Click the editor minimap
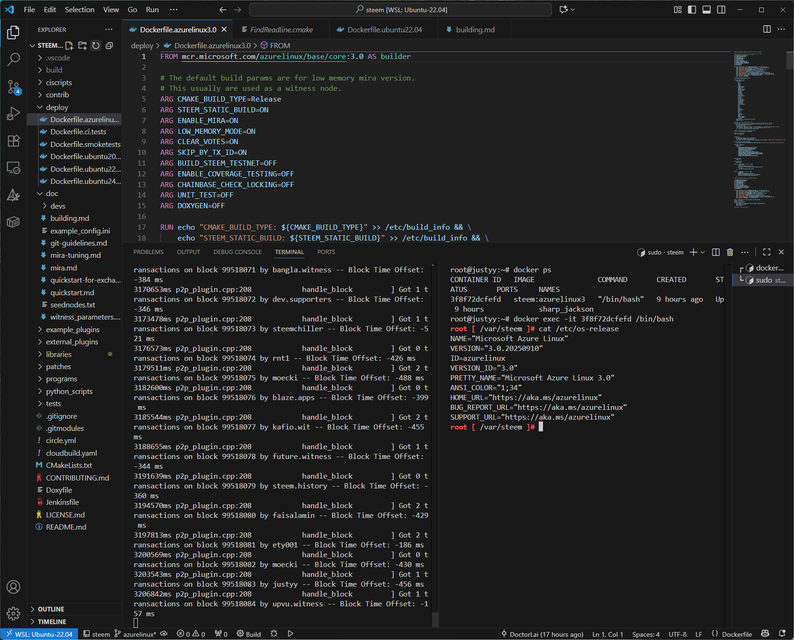This screenshot has width=794, height=640. 749,90
